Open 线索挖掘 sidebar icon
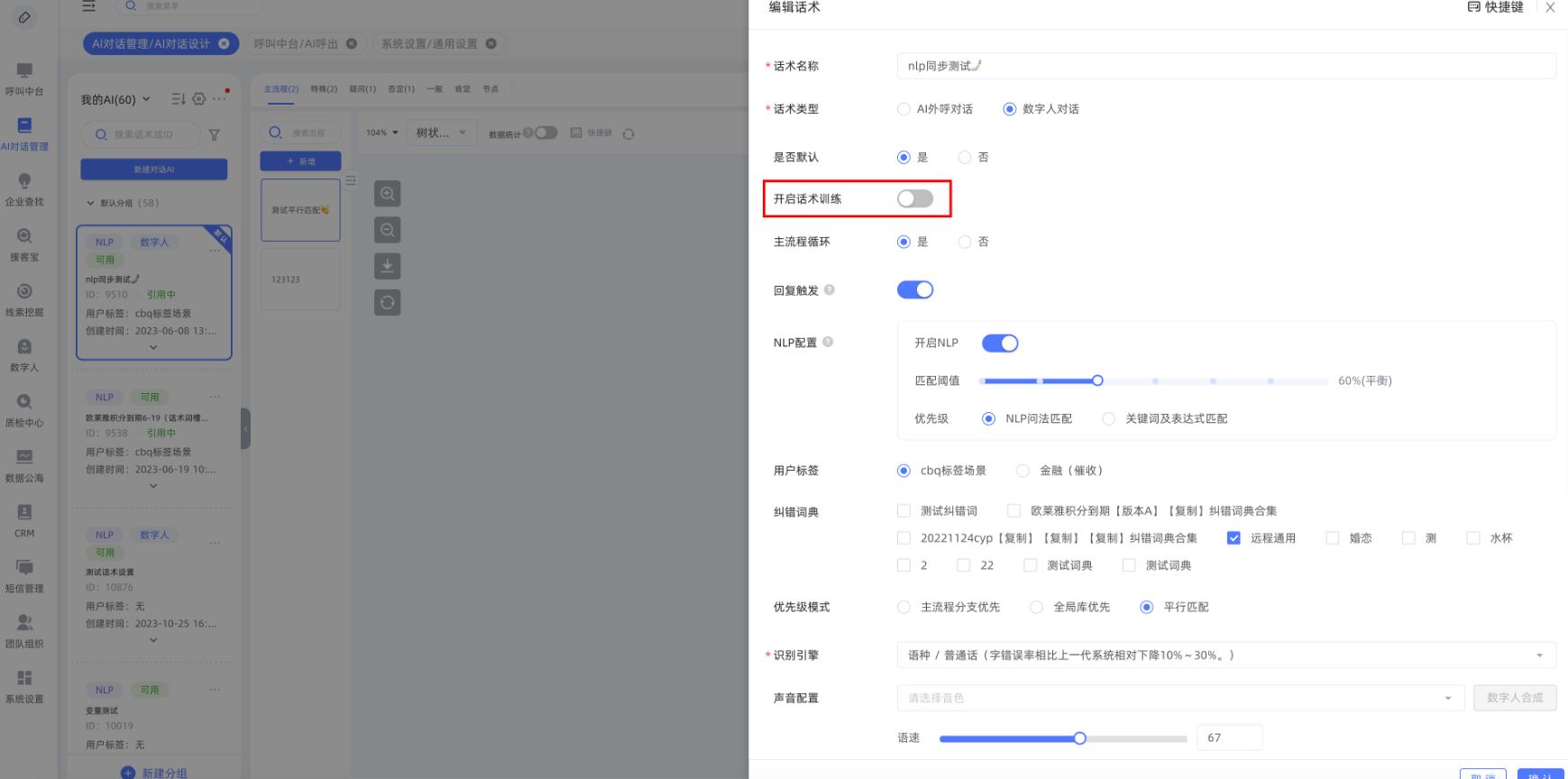Image resolution: width=1568 pixels, height=779 pixels. point(24,298)
